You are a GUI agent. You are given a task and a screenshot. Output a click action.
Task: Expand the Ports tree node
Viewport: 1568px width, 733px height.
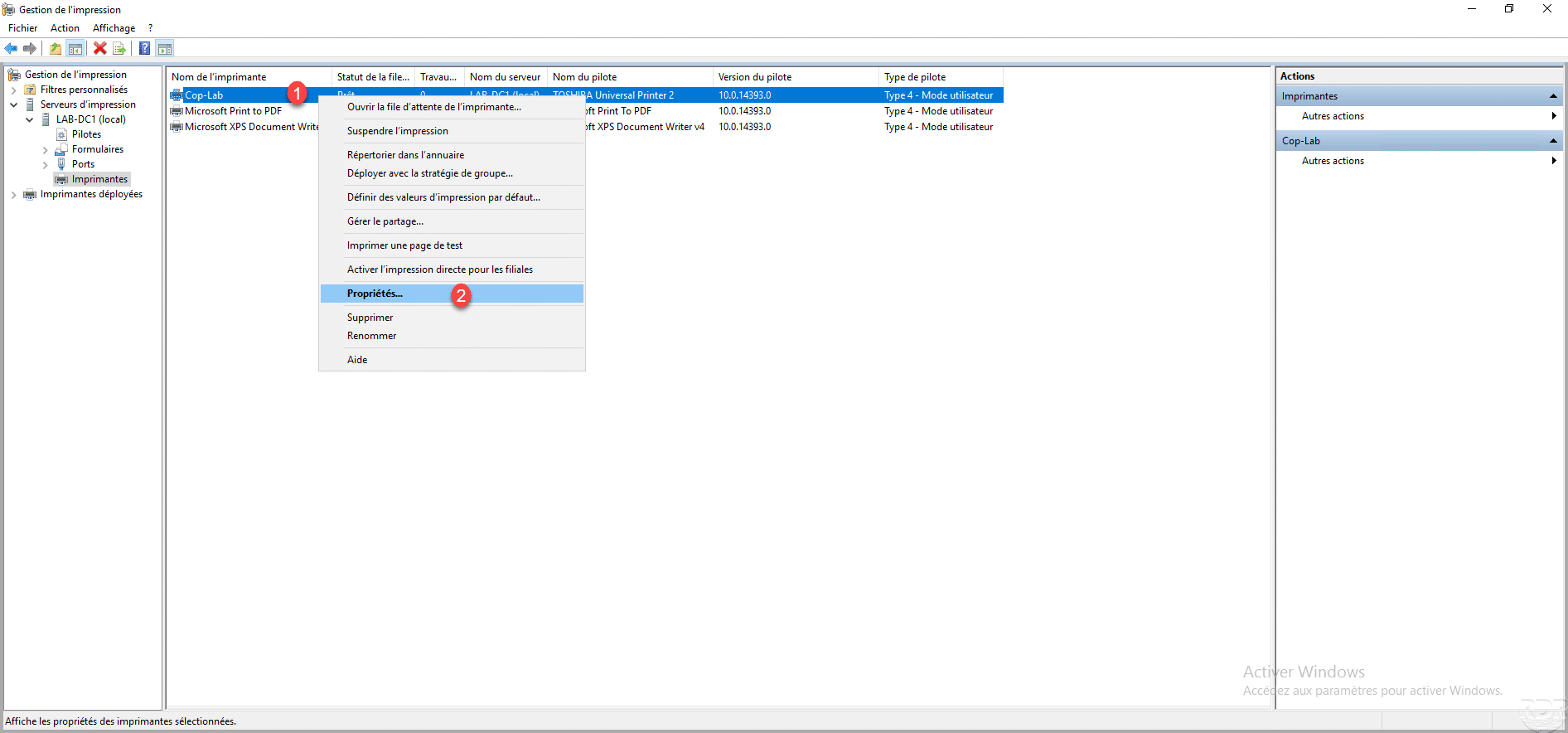click(x=46, y=165)
